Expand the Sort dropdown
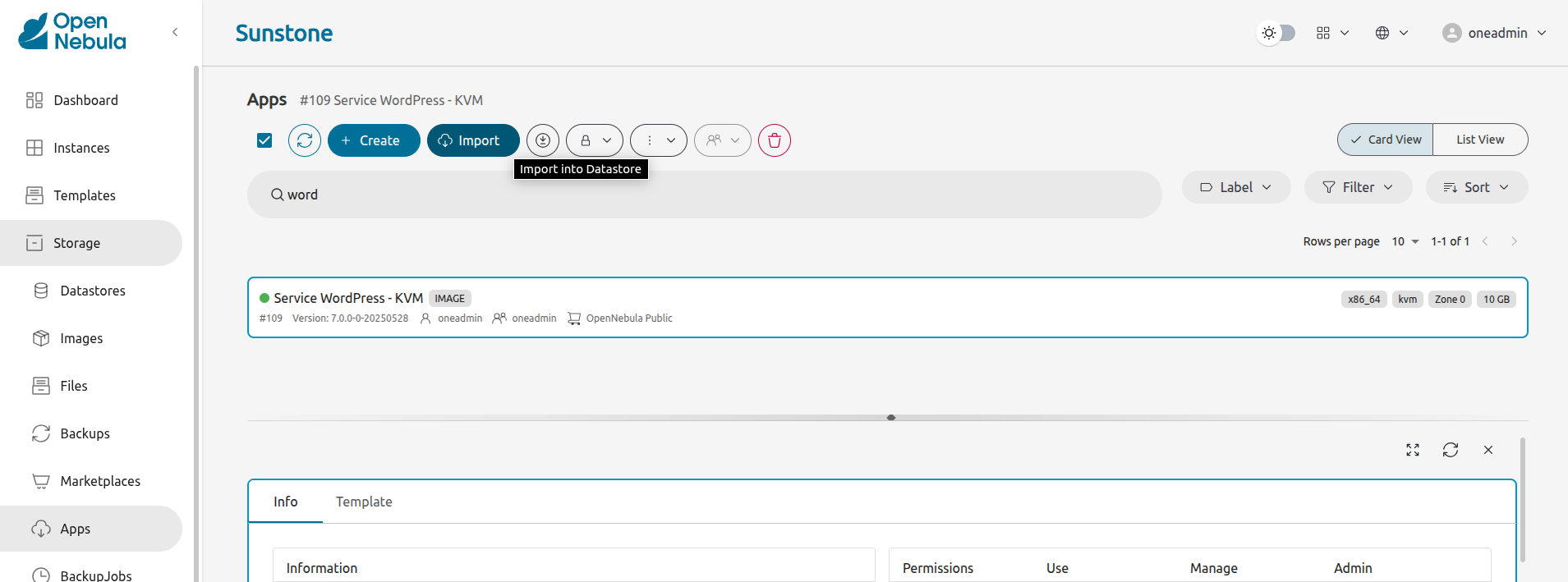The width and height of the screenshot is (1568, 582). [1476, 187]
